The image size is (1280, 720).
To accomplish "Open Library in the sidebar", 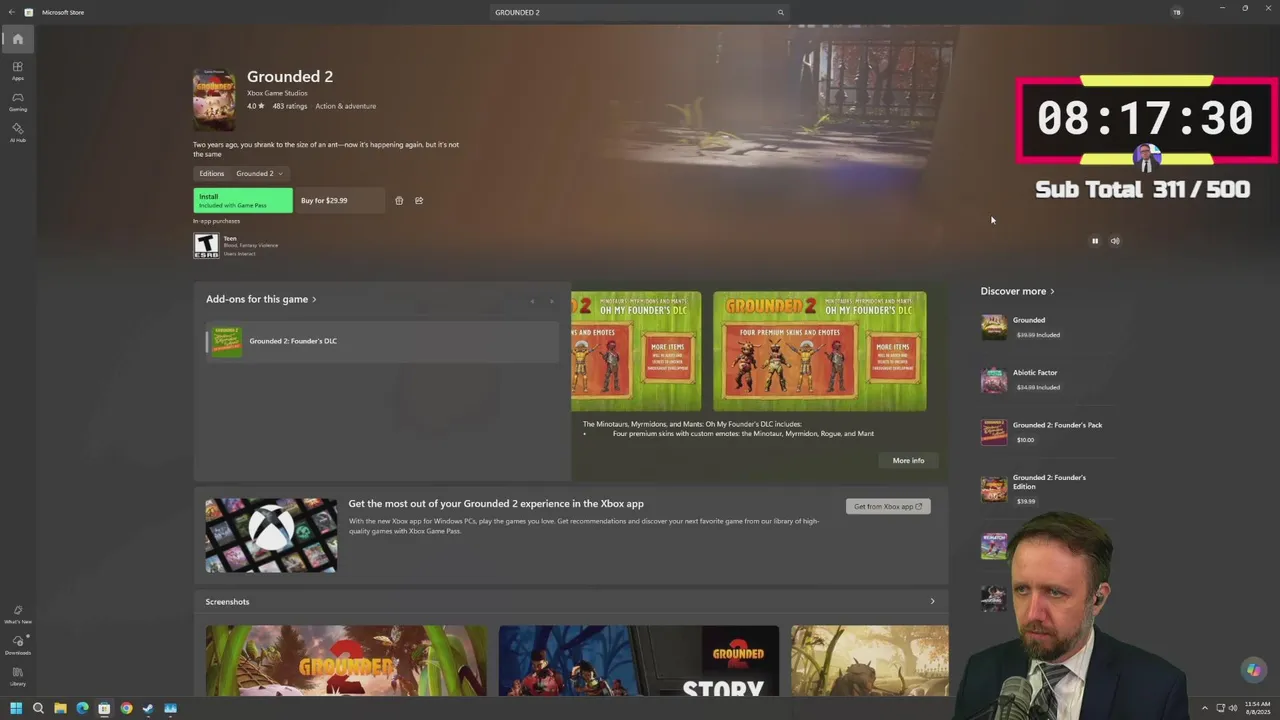I will (x=17, y=676).
